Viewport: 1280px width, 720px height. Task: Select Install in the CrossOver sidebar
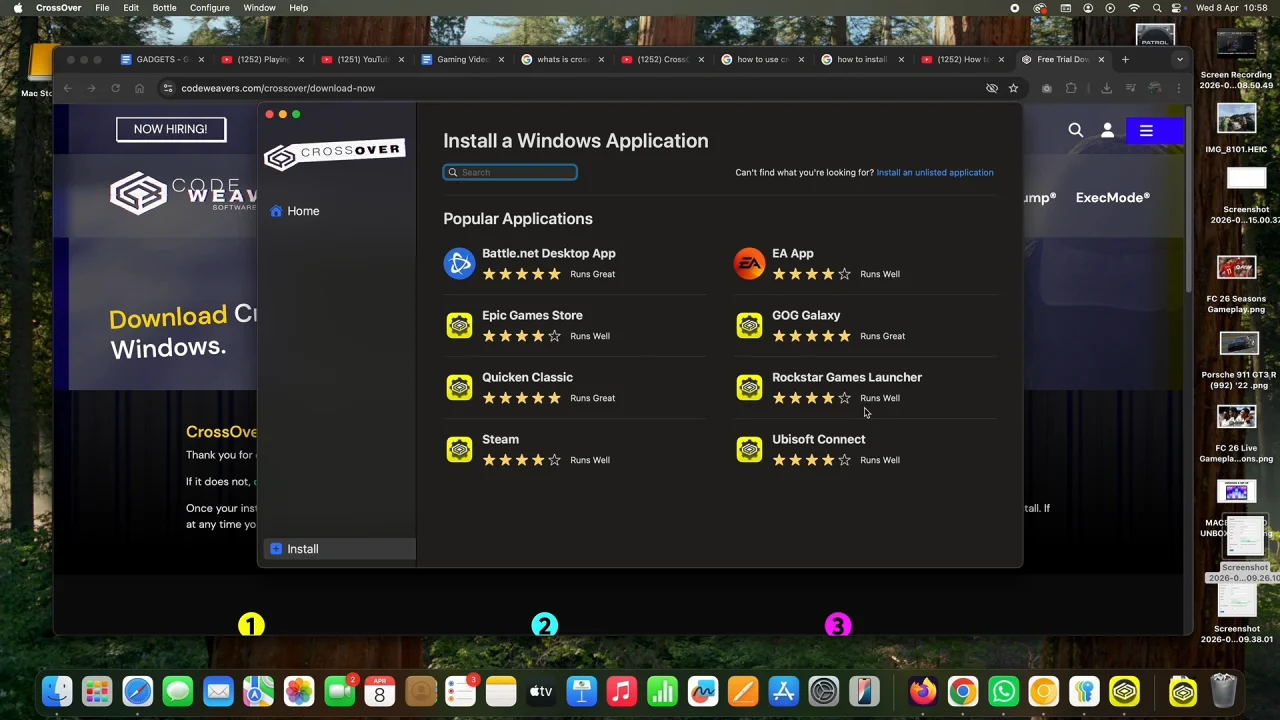coord(302,548)
